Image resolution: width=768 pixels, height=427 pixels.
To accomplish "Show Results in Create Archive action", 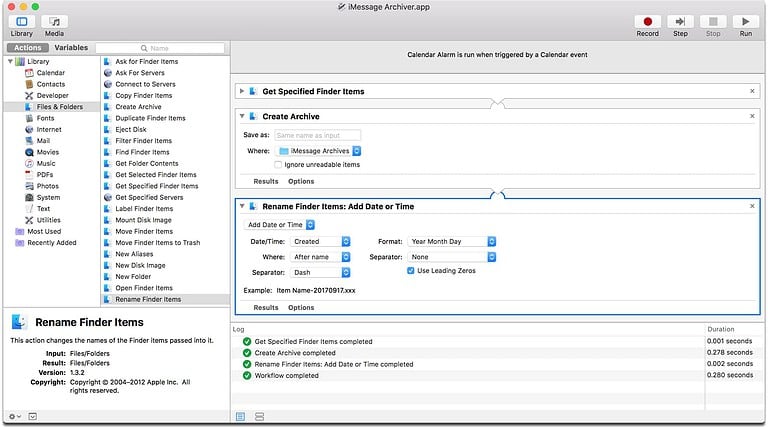I will (x=265, y=181).
